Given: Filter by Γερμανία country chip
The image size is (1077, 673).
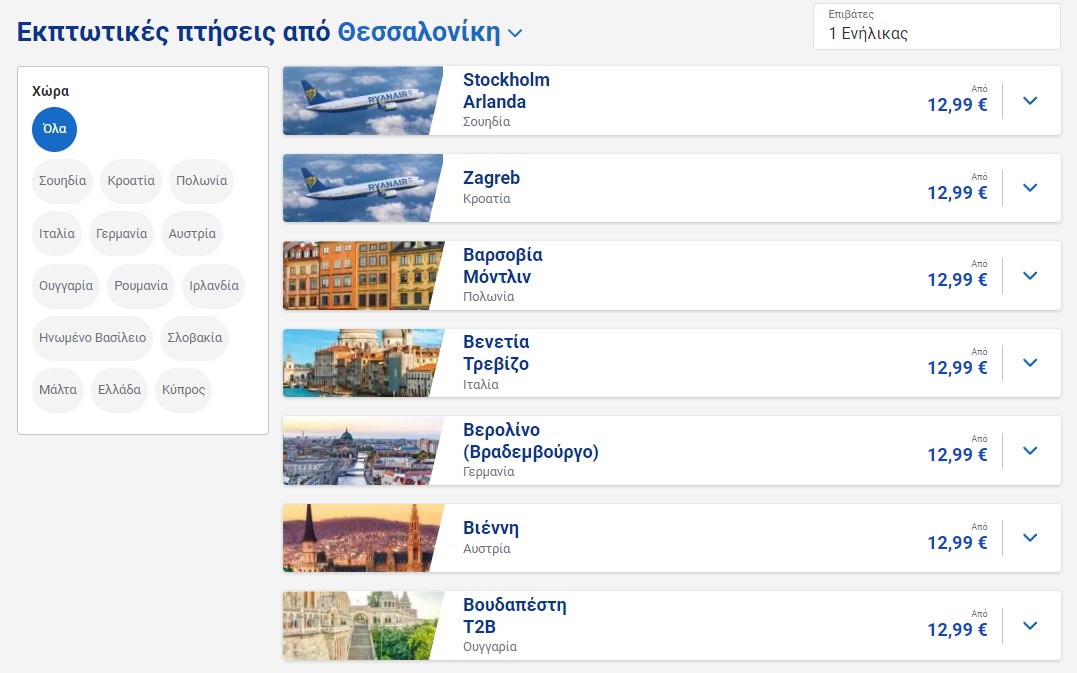Looking at the screenshot, I should (122, 233).
